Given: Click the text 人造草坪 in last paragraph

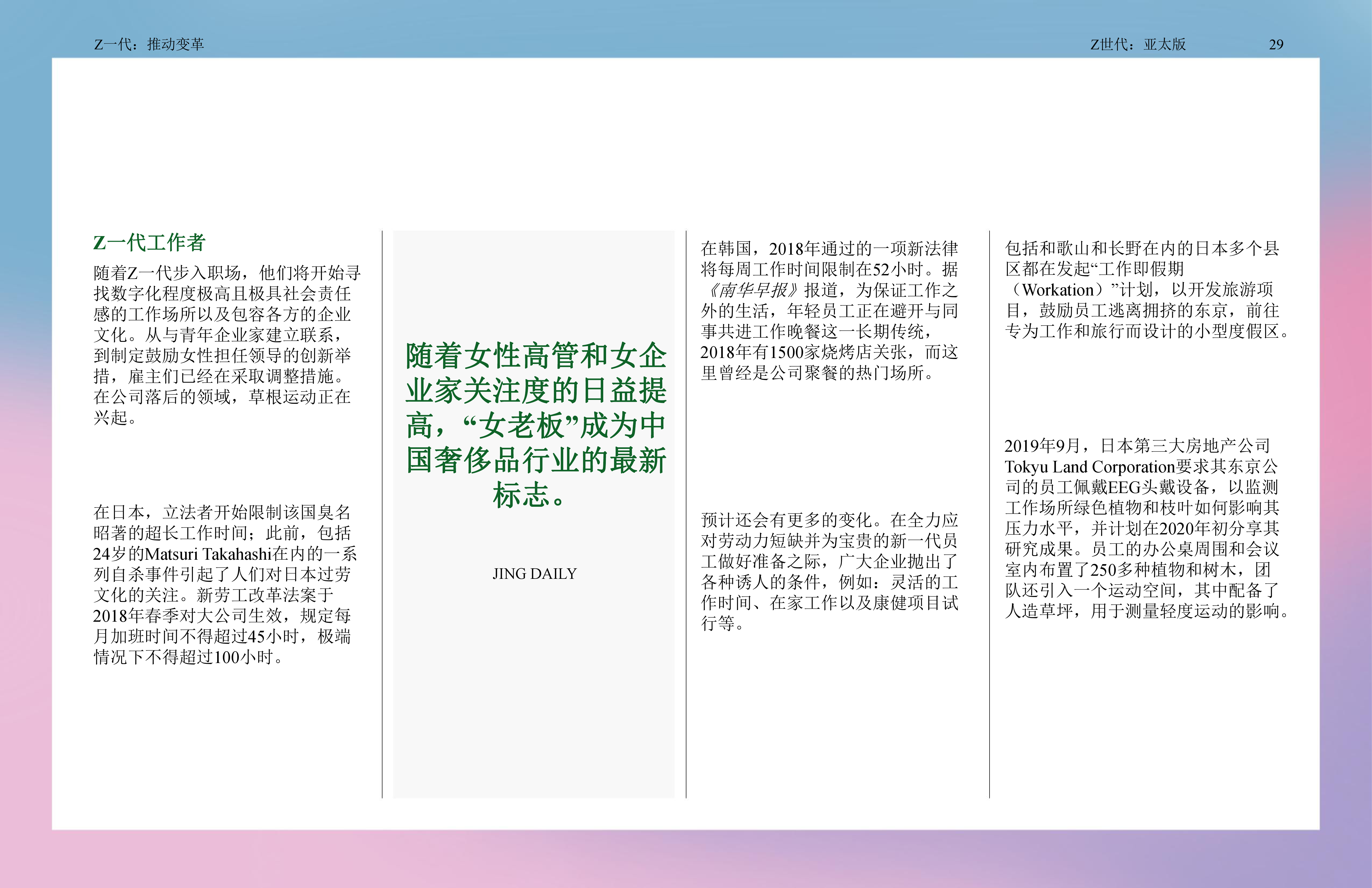Looking at the screenshot, I should click(x=1039, y=611).
